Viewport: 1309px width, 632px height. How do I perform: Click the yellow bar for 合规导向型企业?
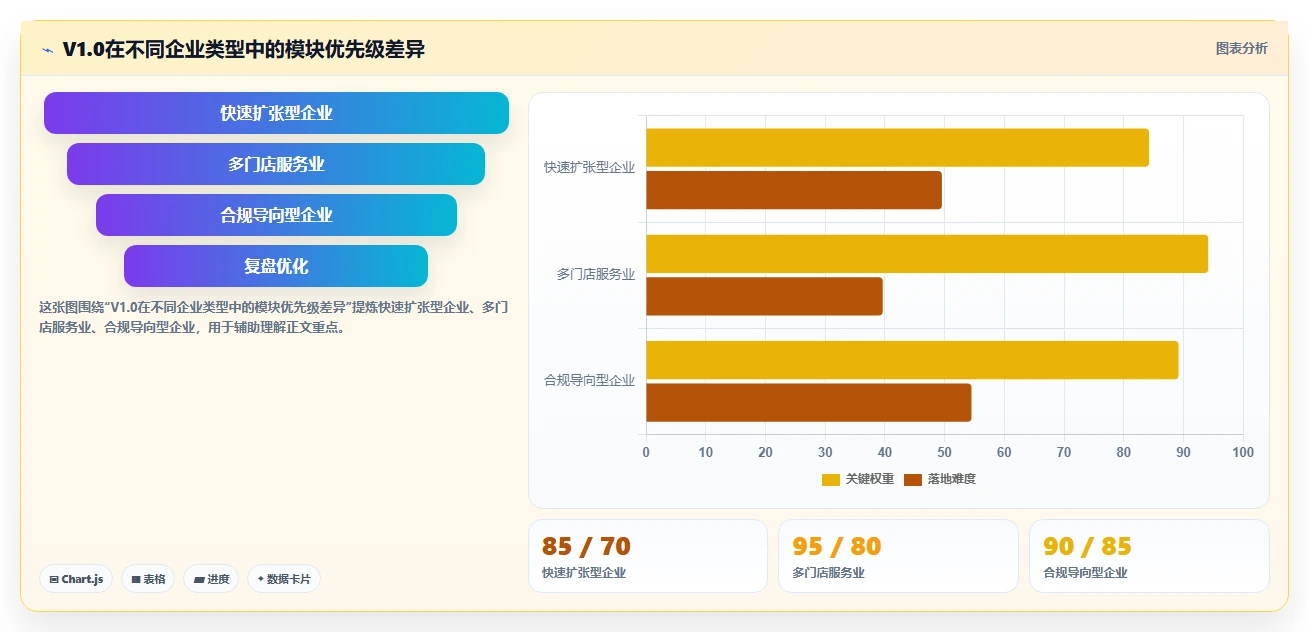tap(912, 360)
